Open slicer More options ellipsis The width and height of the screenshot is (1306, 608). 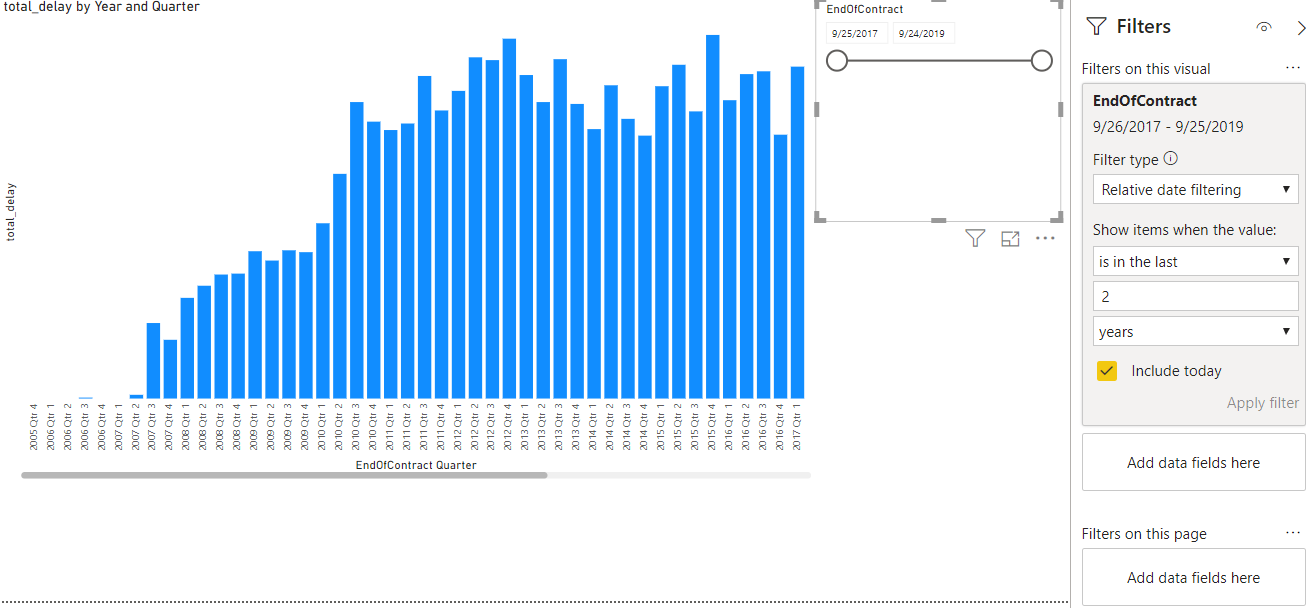pyautogui.click(x=1045, y=238)
